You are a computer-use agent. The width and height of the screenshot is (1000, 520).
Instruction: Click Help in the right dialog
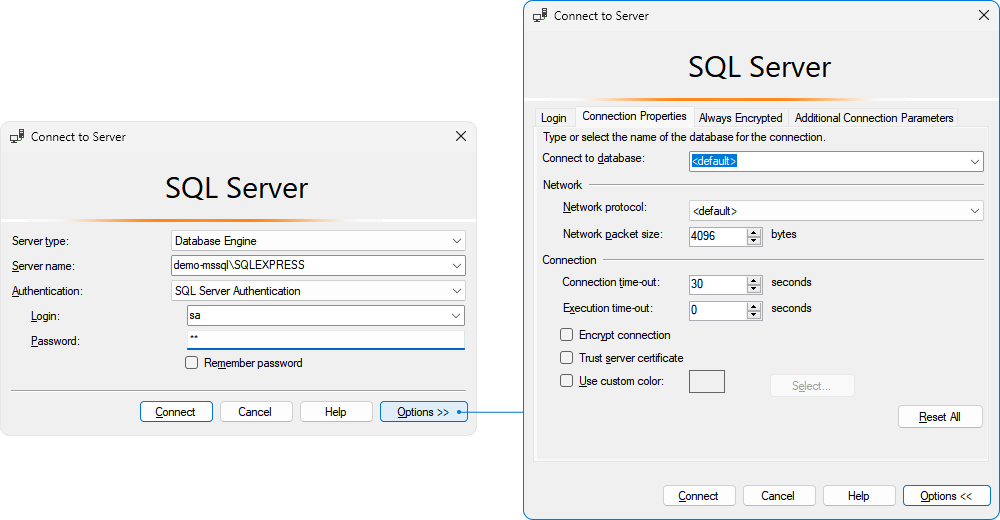point(859,496)
